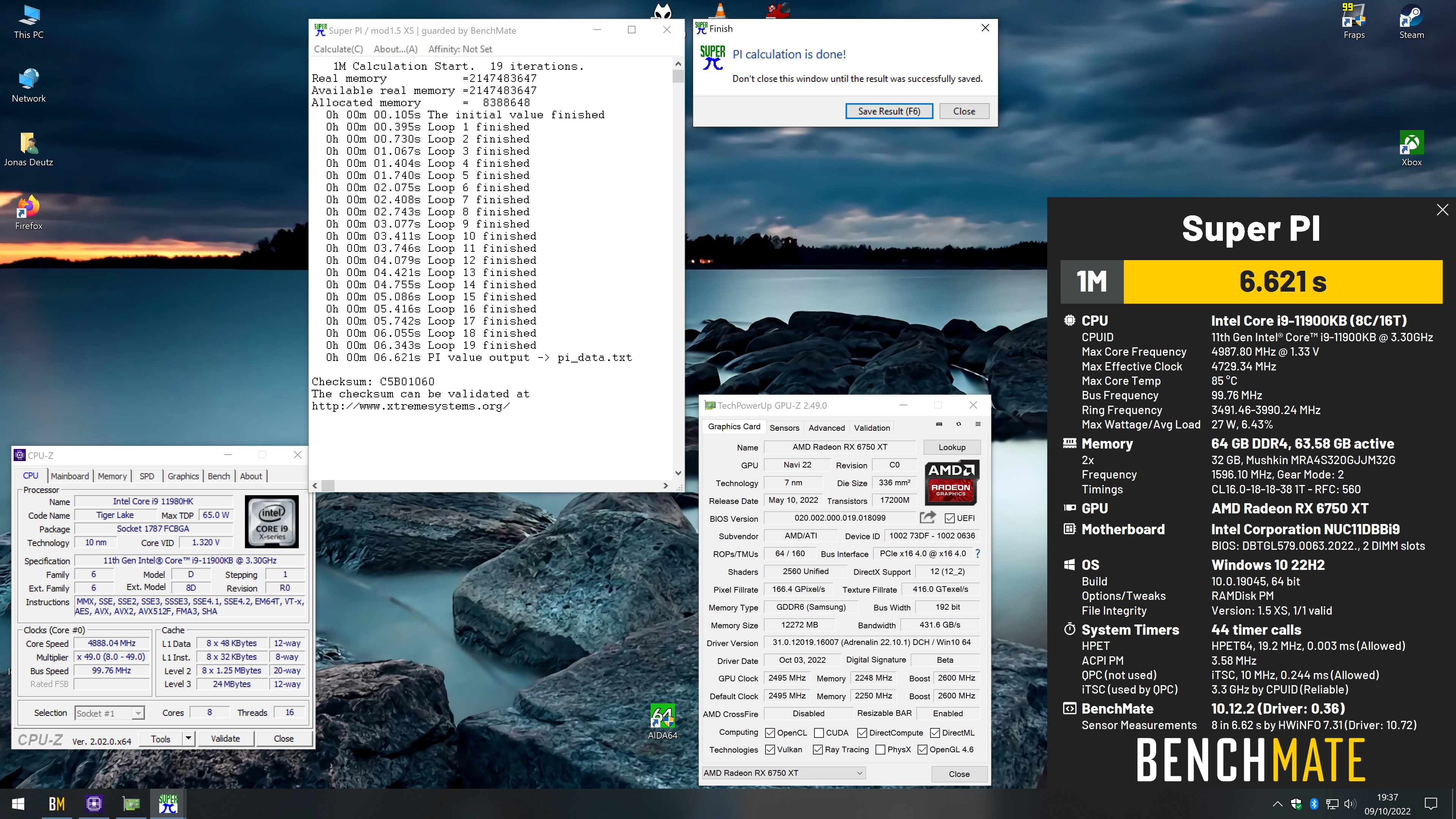Click Close button in Finish dialog
Image resolution: width=1456 pixels, height=819 pixels.
coord(964,111)
